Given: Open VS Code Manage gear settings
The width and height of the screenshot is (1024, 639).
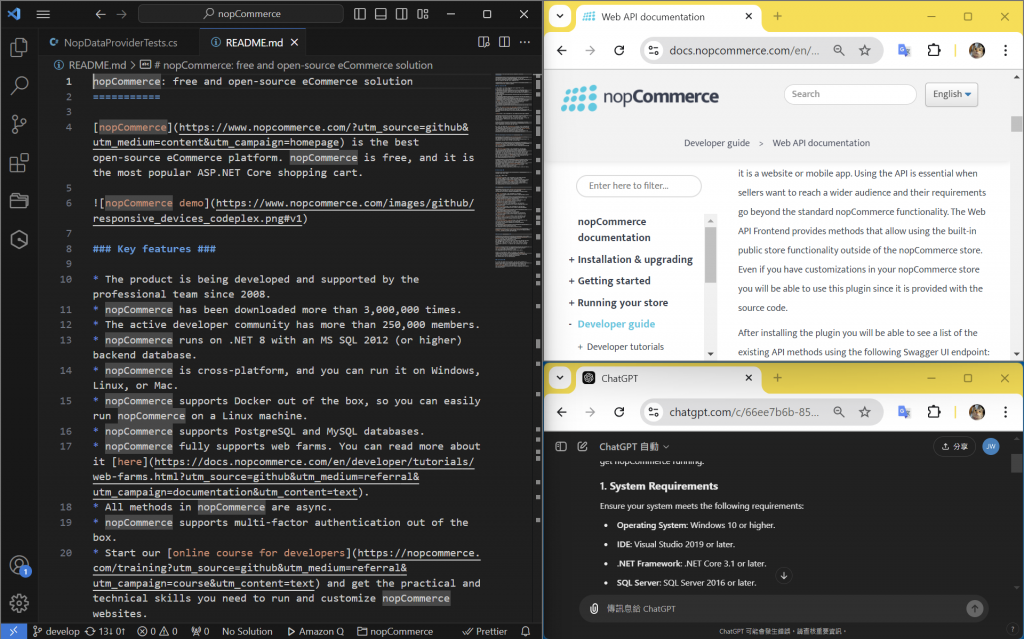Looking at the screenshot, I should point(19,602).
